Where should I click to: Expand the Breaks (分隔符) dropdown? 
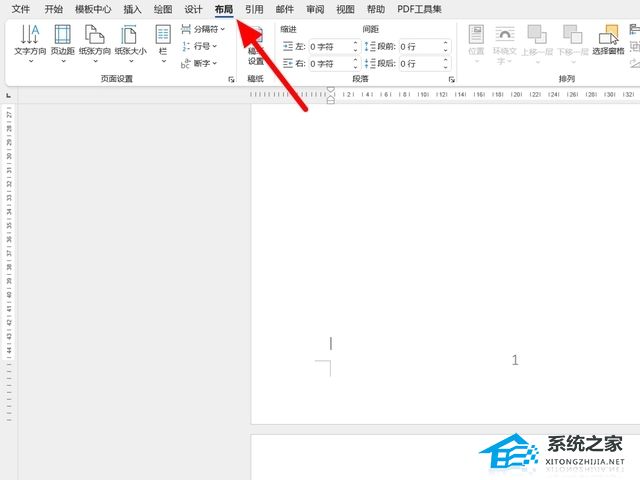204,29
